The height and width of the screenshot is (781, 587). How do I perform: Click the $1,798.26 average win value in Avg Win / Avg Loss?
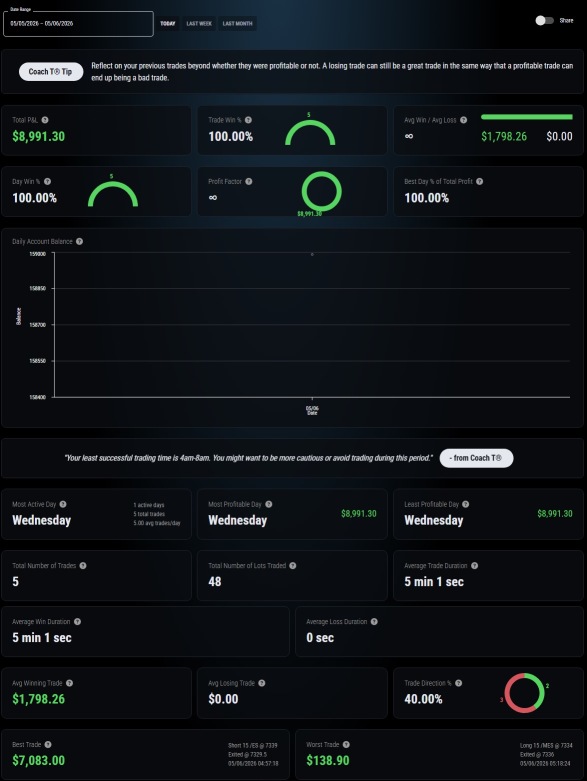(504, 136)
